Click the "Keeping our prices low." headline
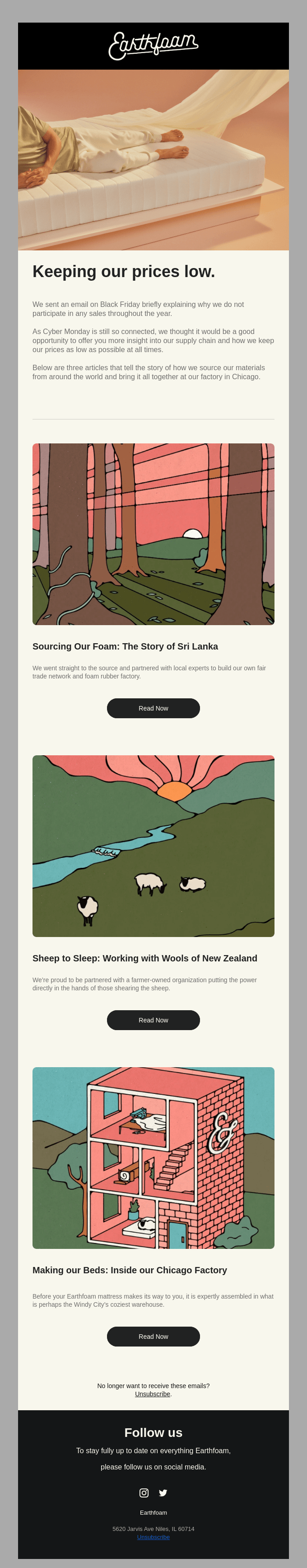 [124, 272]
